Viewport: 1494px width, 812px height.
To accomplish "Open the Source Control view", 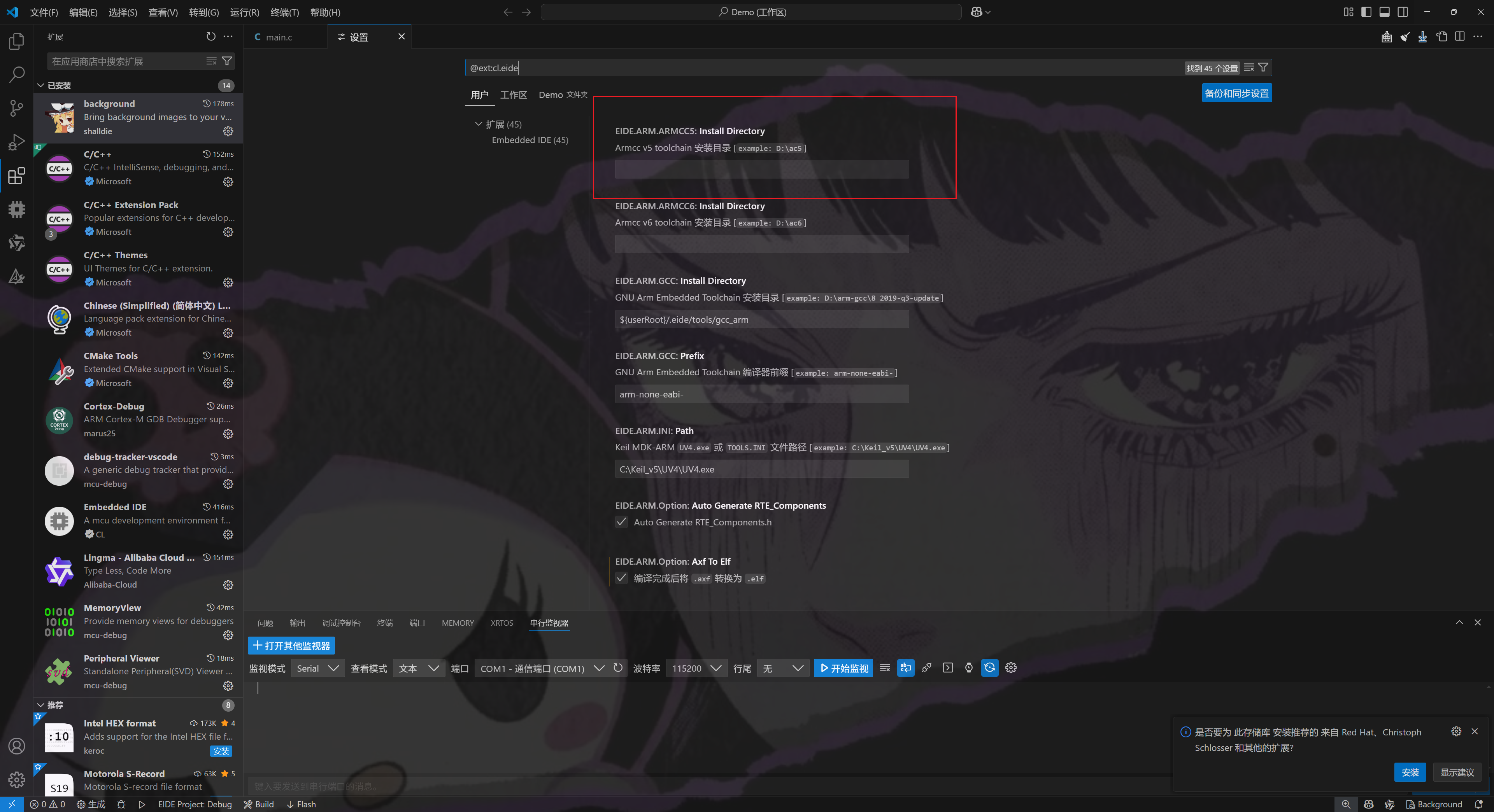I will point(17,108).
